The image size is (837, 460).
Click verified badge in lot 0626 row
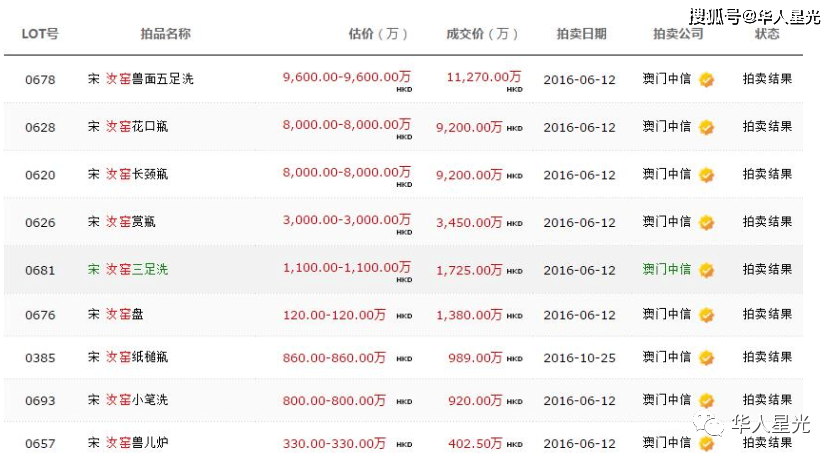(x=707, y=223)
